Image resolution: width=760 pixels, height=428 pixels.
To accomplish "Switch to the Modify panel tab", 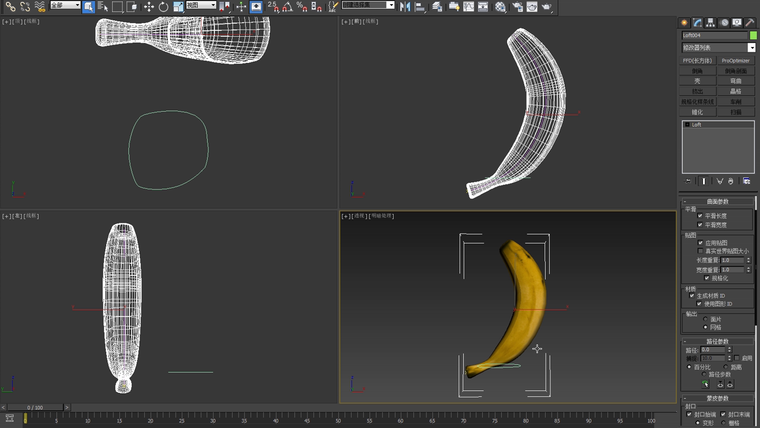I will 698,22.
